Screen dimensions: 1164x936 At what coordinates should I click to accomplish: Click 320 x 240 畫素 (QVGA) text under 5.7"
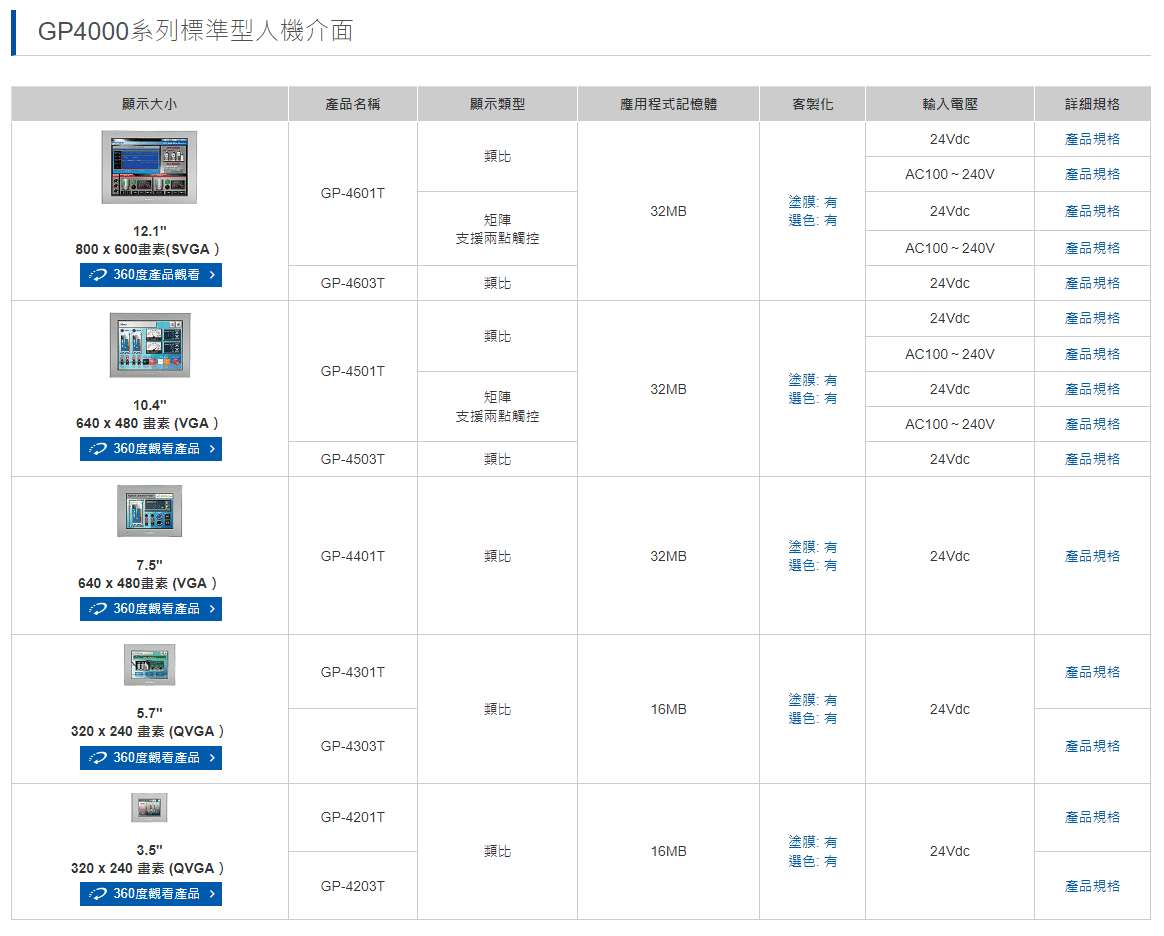click(147, 731)
